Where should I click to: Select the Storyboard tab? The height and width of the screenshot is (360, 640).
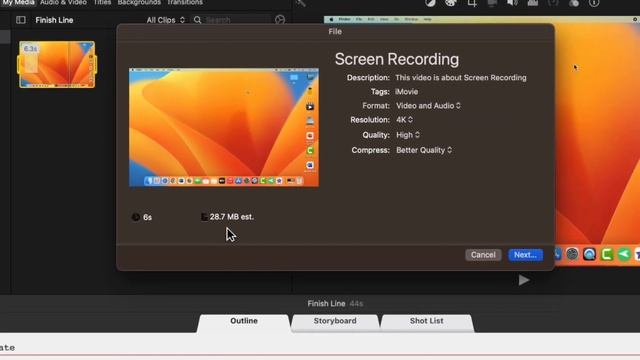(335, 321)
